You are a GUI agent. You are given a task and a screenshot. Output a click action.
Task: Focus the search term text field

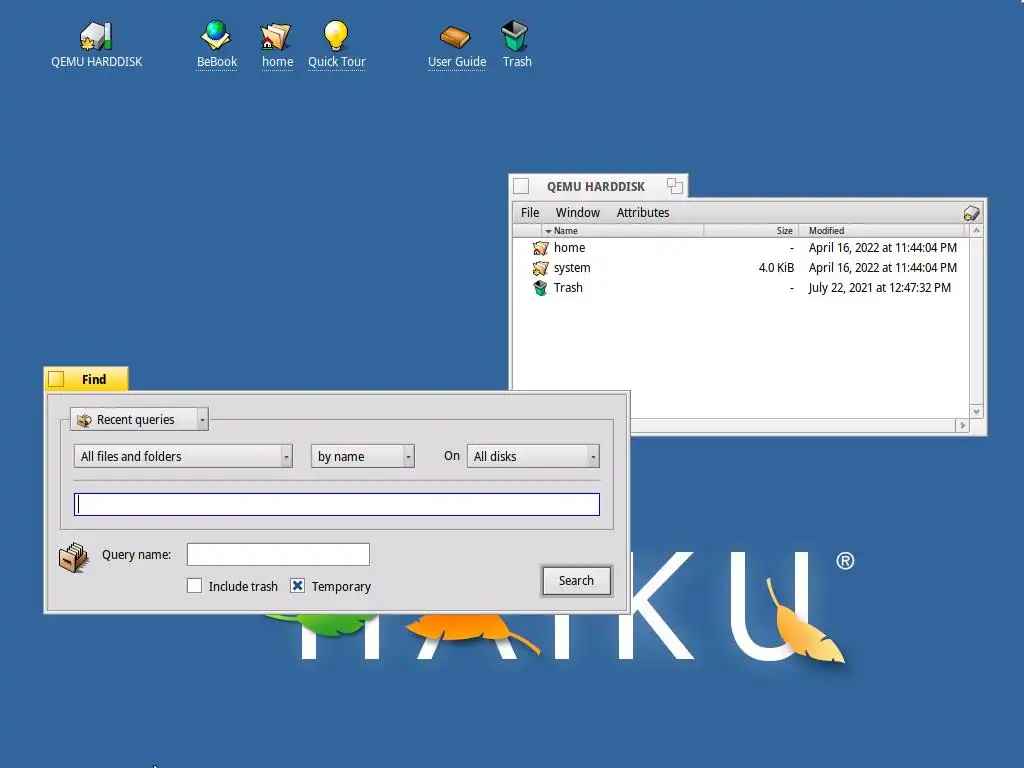click(x=336, y=504)
